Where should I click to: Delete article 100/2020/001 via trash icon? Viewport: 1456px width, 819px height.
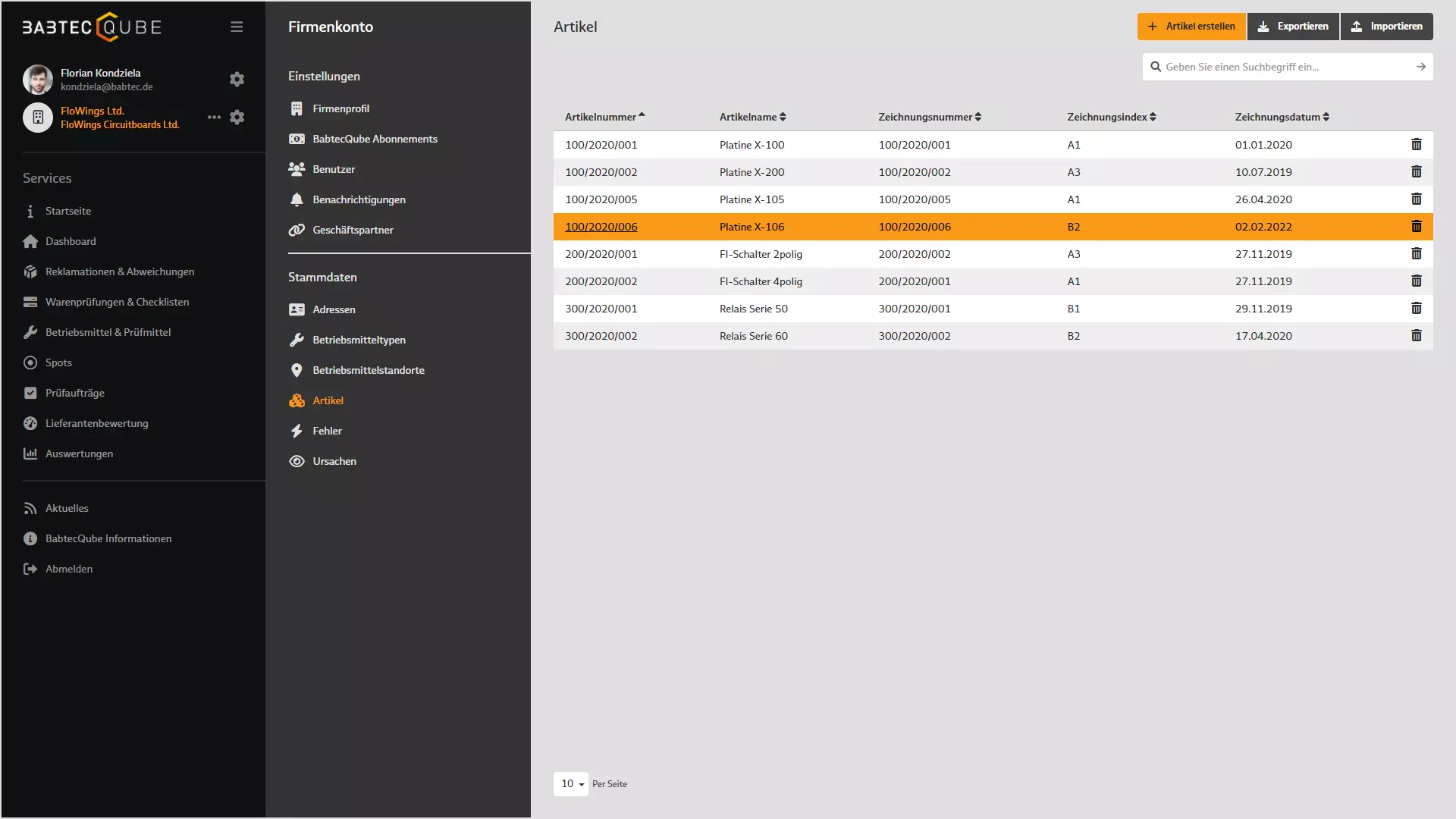[1416, 144]
